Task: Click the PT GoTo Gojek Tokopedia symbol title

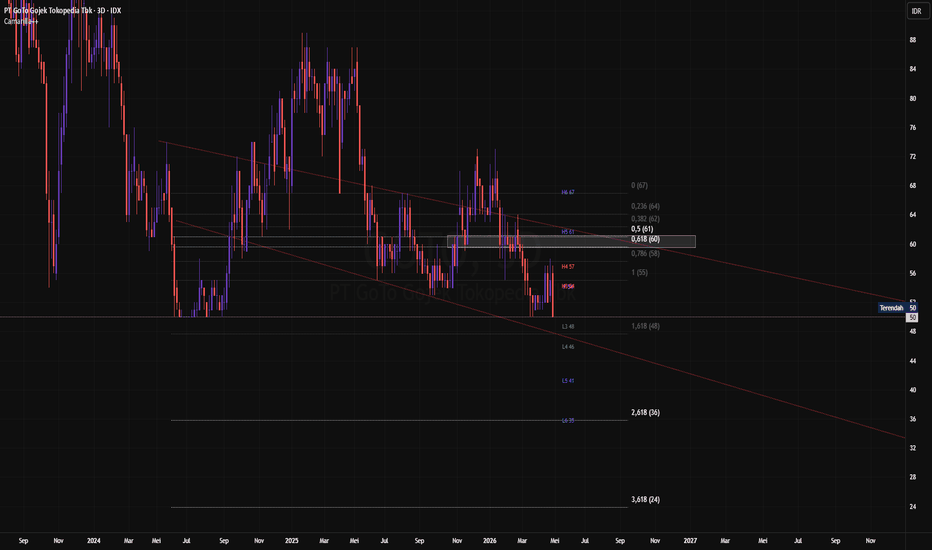Action: coord(62,11)
